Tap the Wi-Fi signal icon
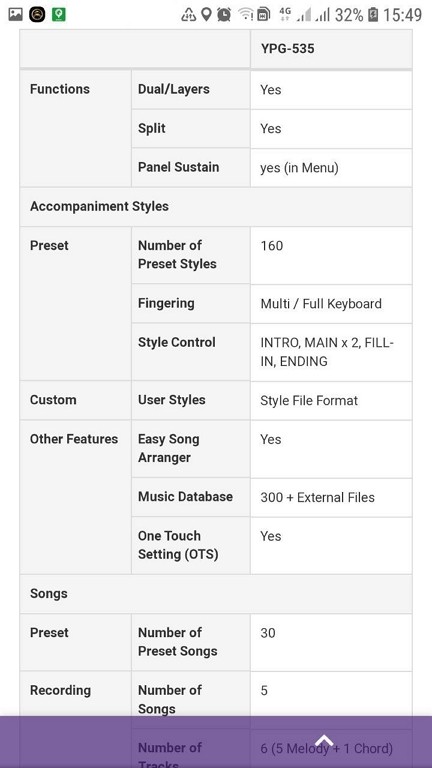Image resolution: width=432 pixels, height=768 pixels. tap(245, 15)
